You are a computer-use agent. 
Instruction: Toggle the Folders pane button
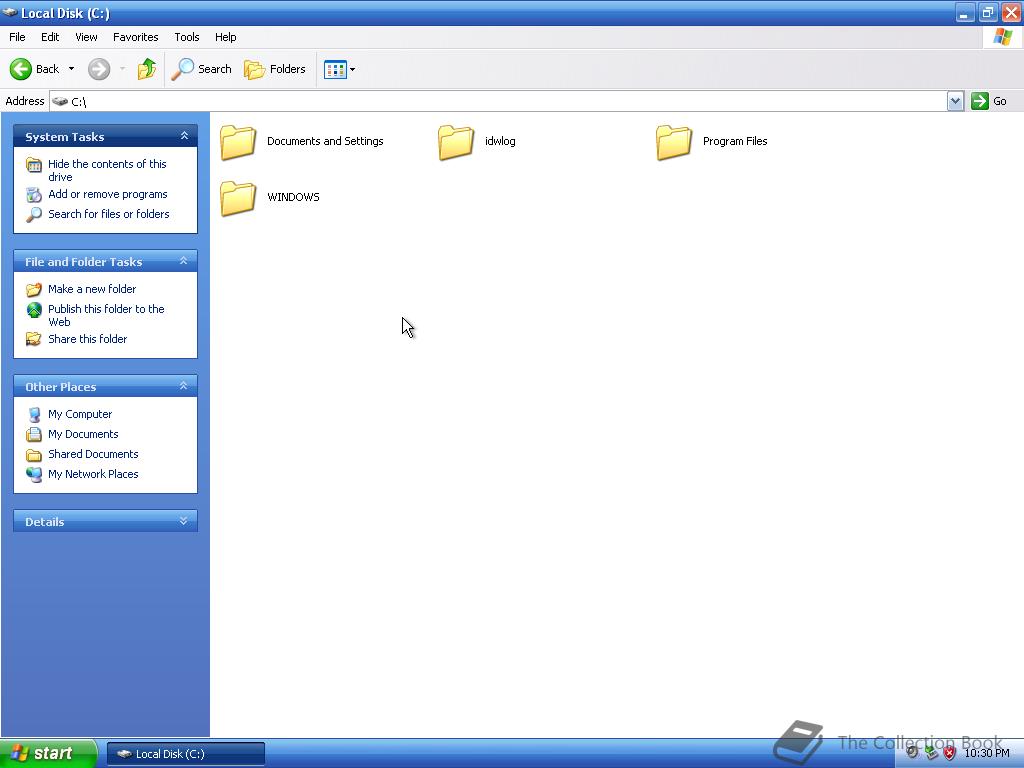(x=275, y=69)
